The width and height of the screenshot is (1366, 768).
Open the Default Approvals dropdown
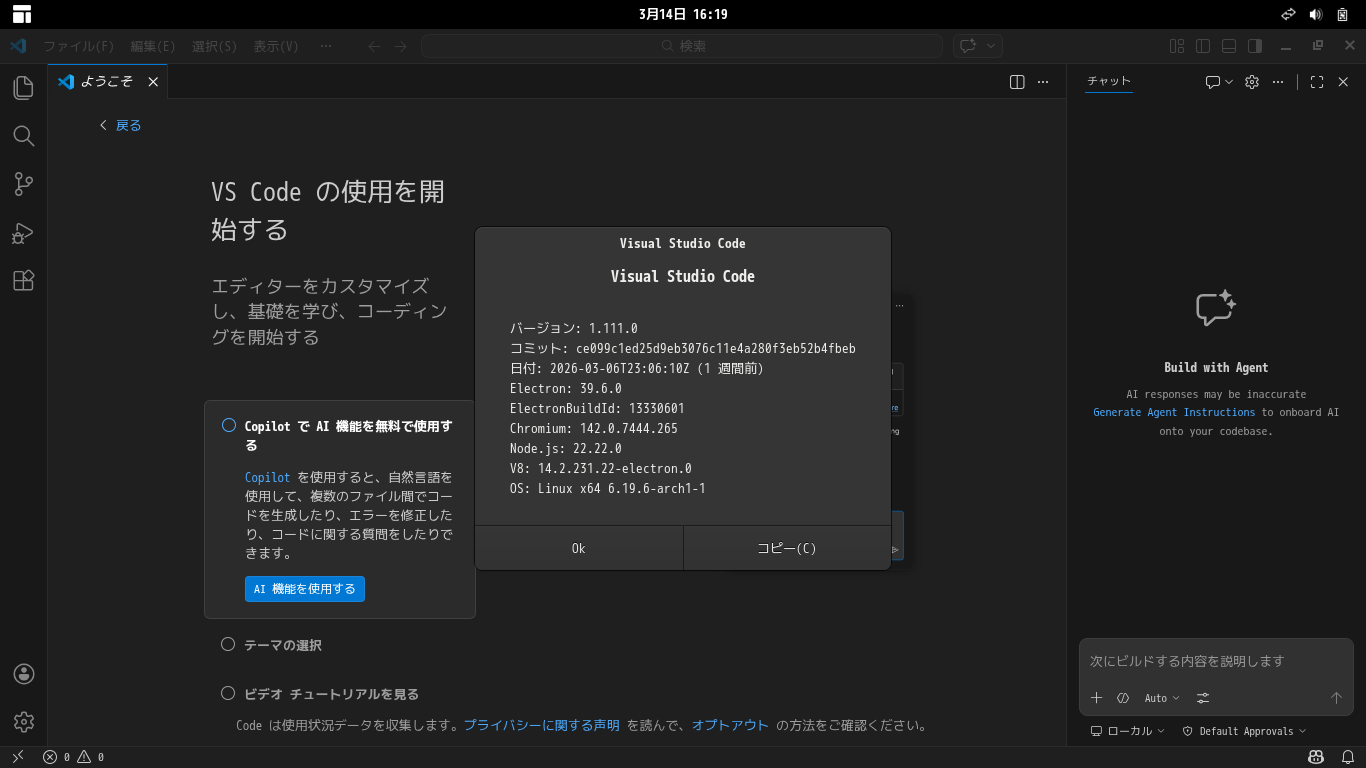(1244, 731)
